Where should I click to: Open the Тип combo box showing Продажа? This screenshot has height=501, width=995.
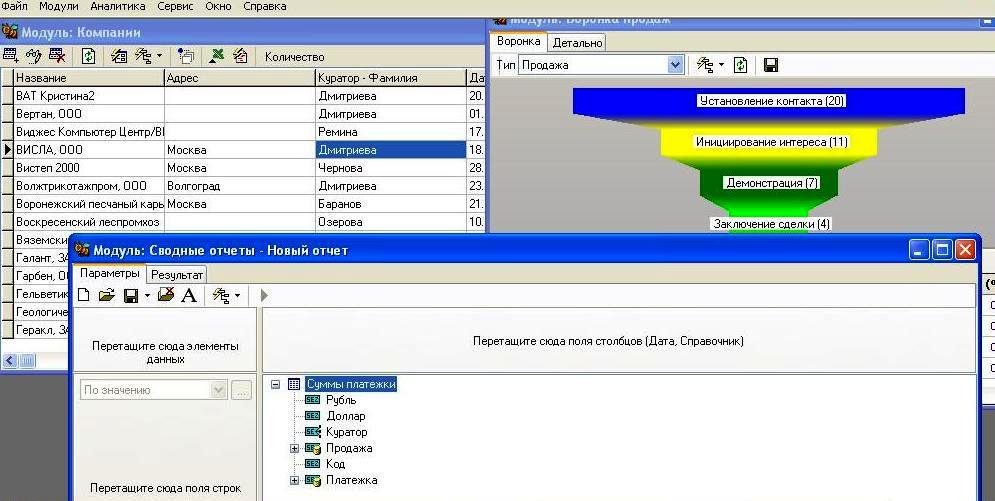coord(600,65)
